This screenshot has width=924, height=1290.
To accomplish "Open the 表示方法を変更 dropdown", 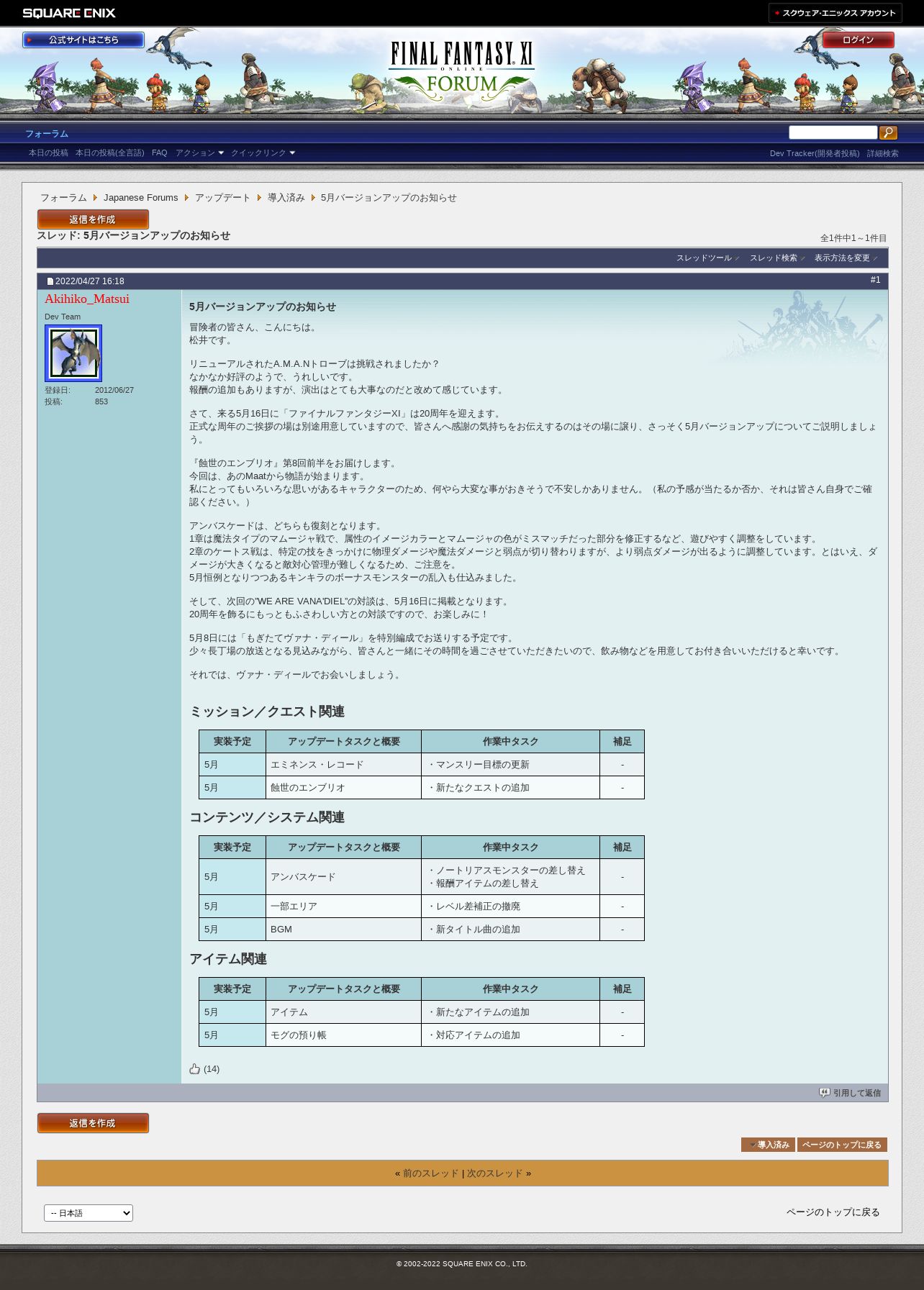I will coord(846,258).
